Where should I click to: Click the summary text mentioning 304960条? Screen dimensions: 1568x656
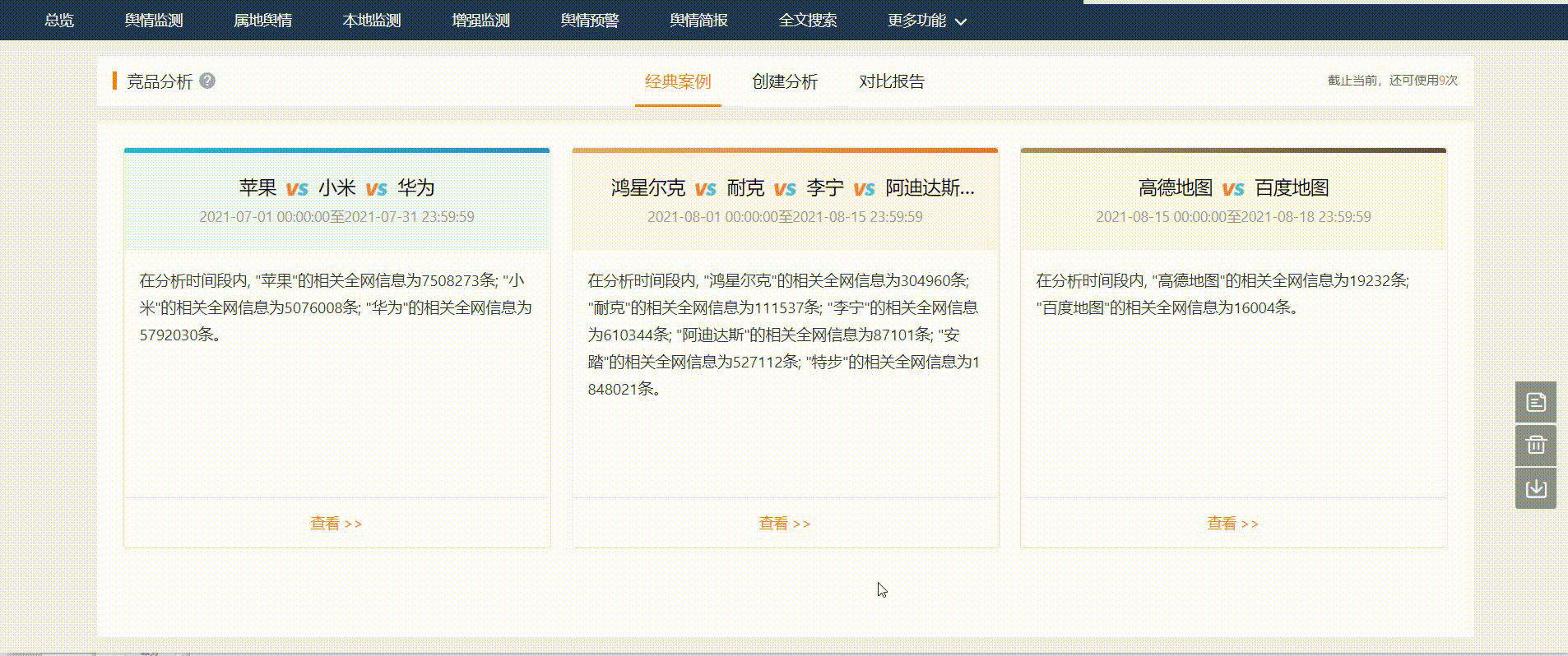point(785,335)
